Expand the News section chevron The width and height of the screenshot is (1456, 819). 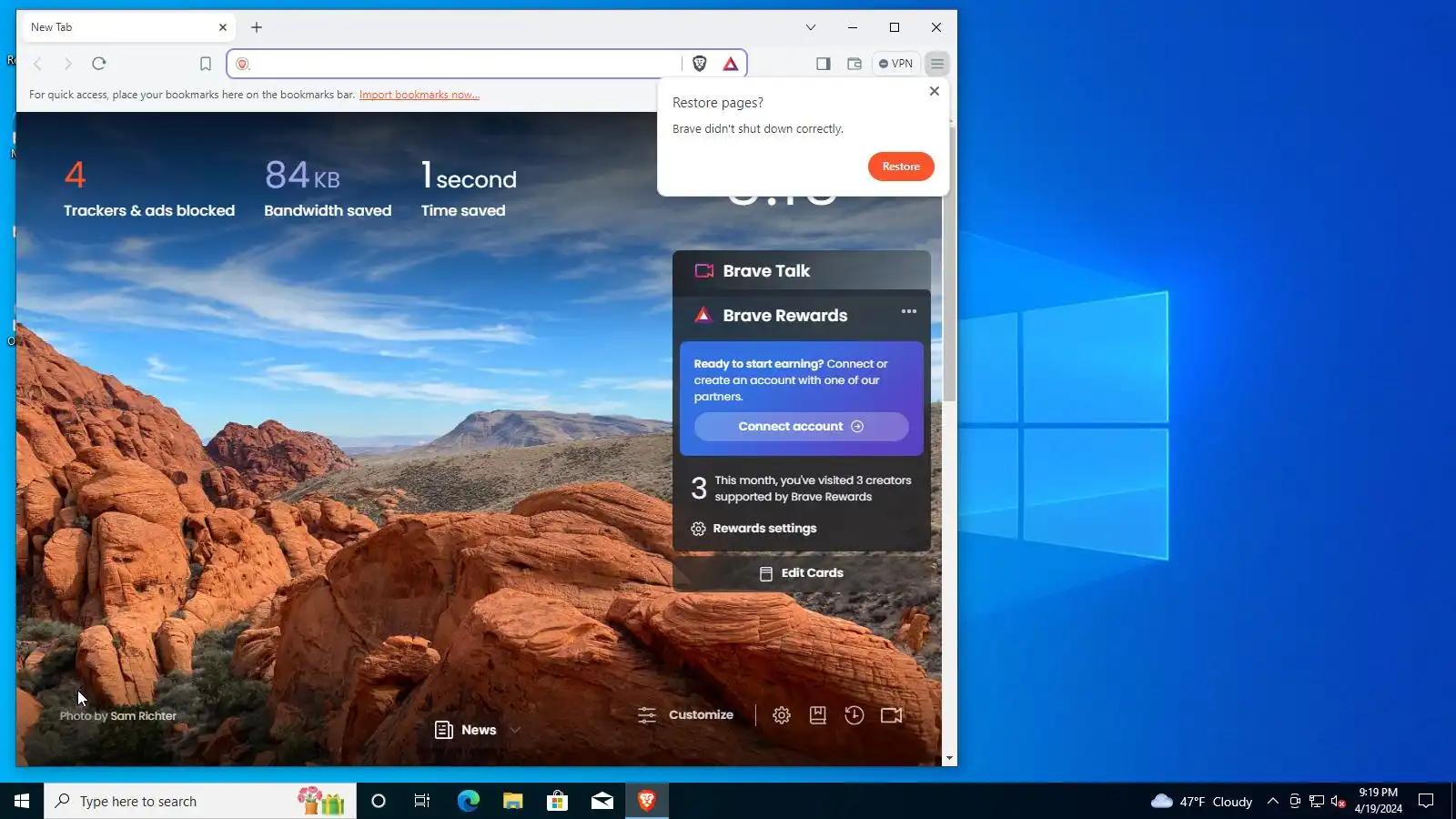(515, 730)
